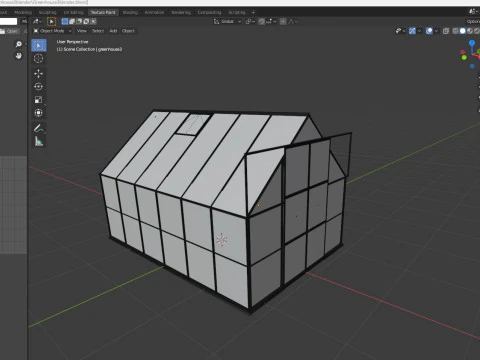Open the View menu in 3D viewport

coord(82,31)
